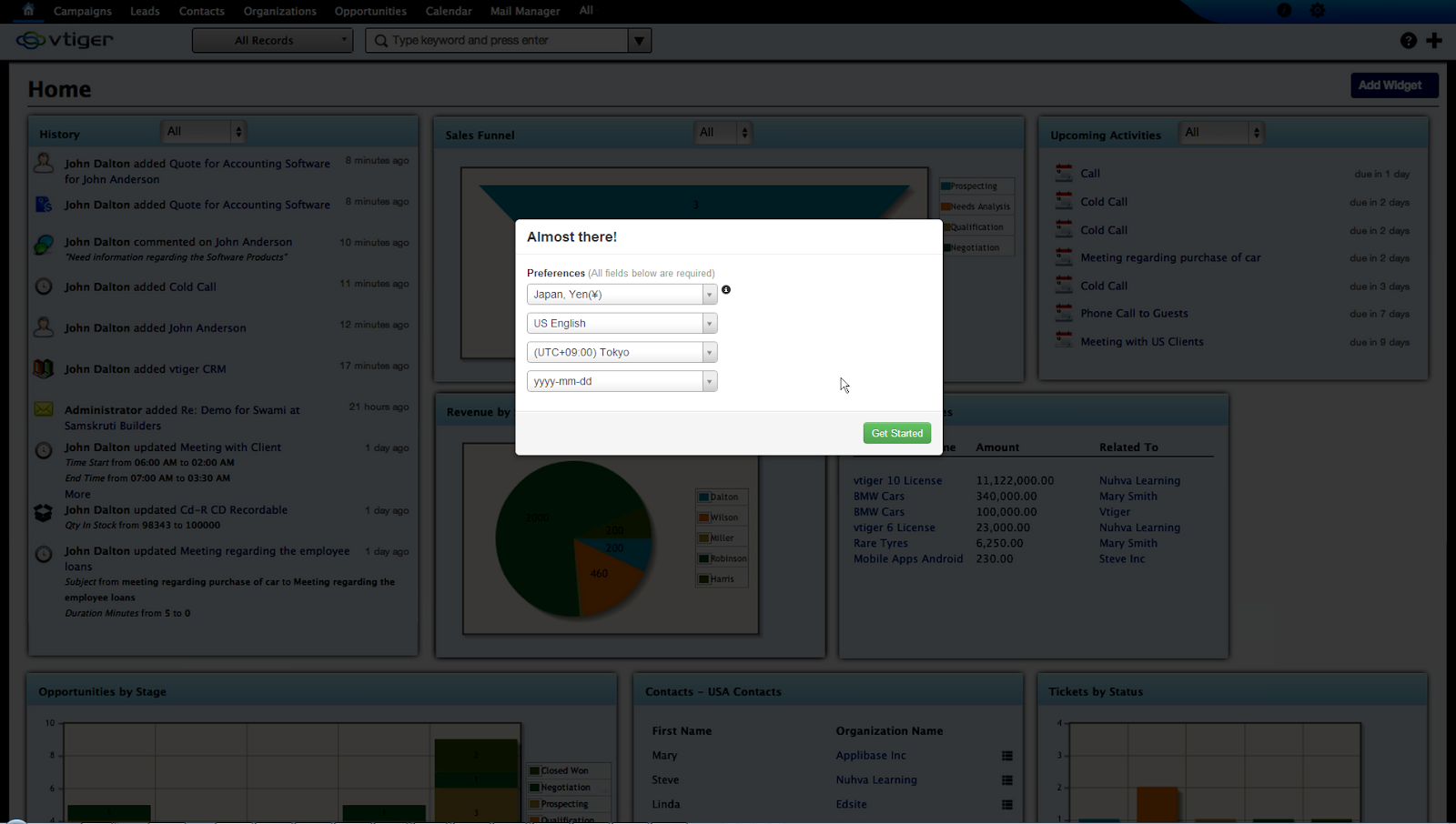Image resolution: width=1456 pixels, height=824 pixels.
Task: Click the clock icon beside 'updated Meeting with Client'
Action: (x=44, y=450)
